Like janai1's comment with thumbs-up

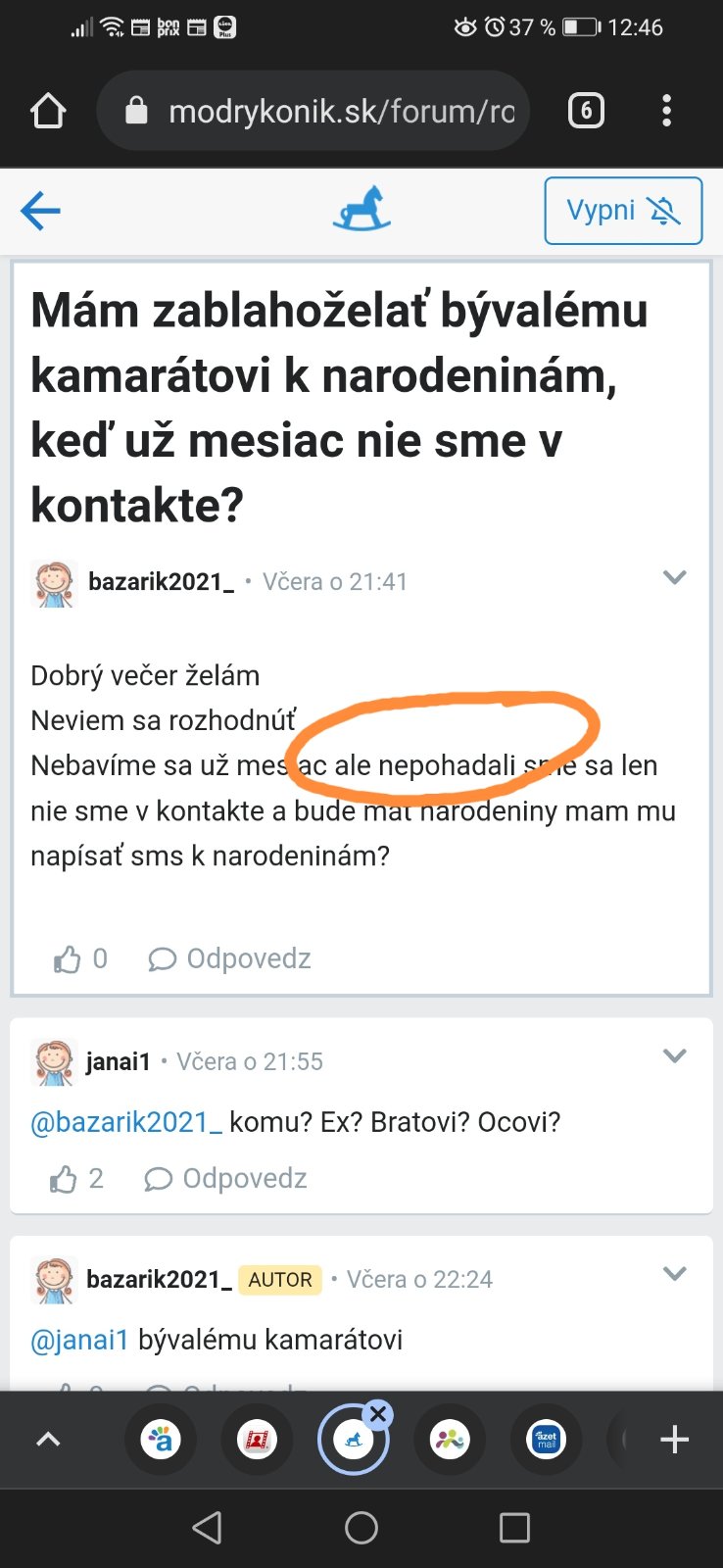(64, 1179)
